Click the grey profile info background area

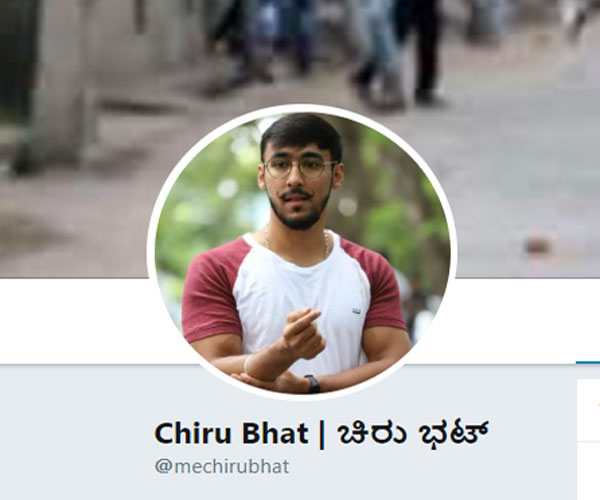(x=77, y=432)
